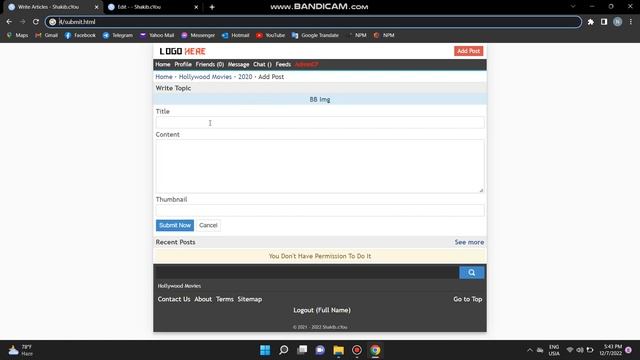
Task: Reload the page with the refresh icon
Action: point(36,22)
